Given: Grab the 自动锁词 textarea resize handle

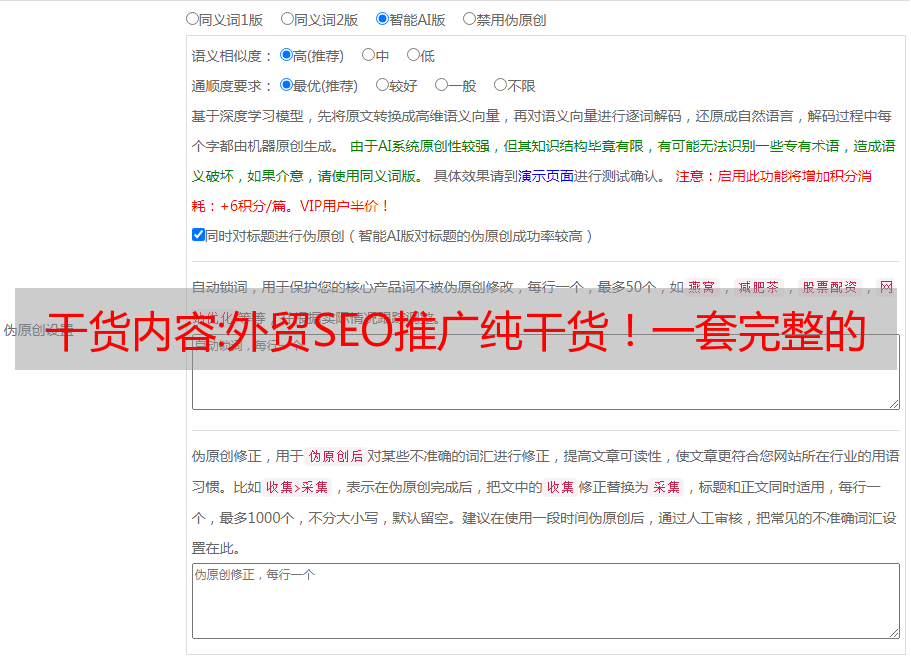Looking at the screenshot, I should click(894, 404).
